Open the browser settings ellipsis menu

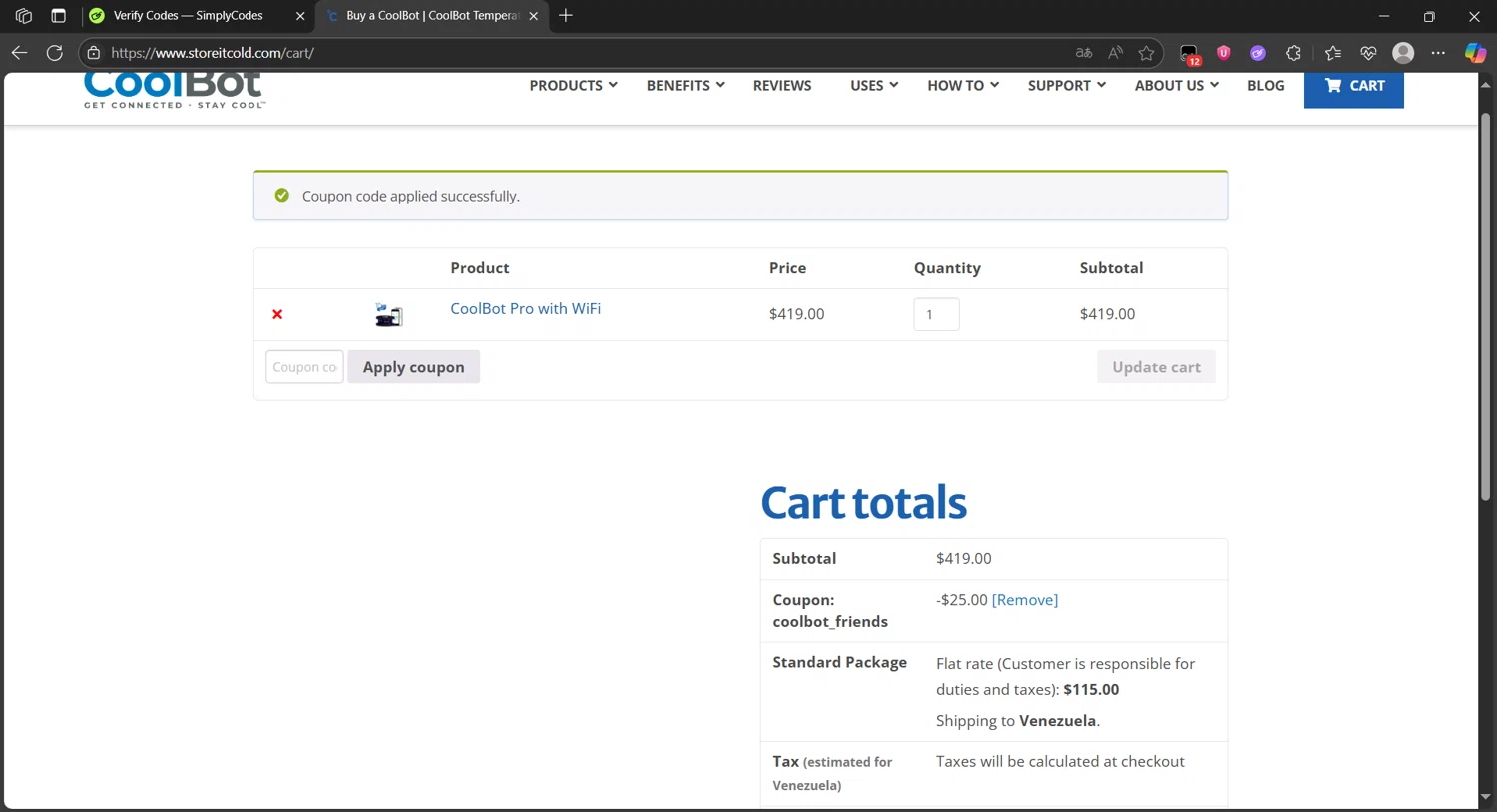coord(1438,53)
